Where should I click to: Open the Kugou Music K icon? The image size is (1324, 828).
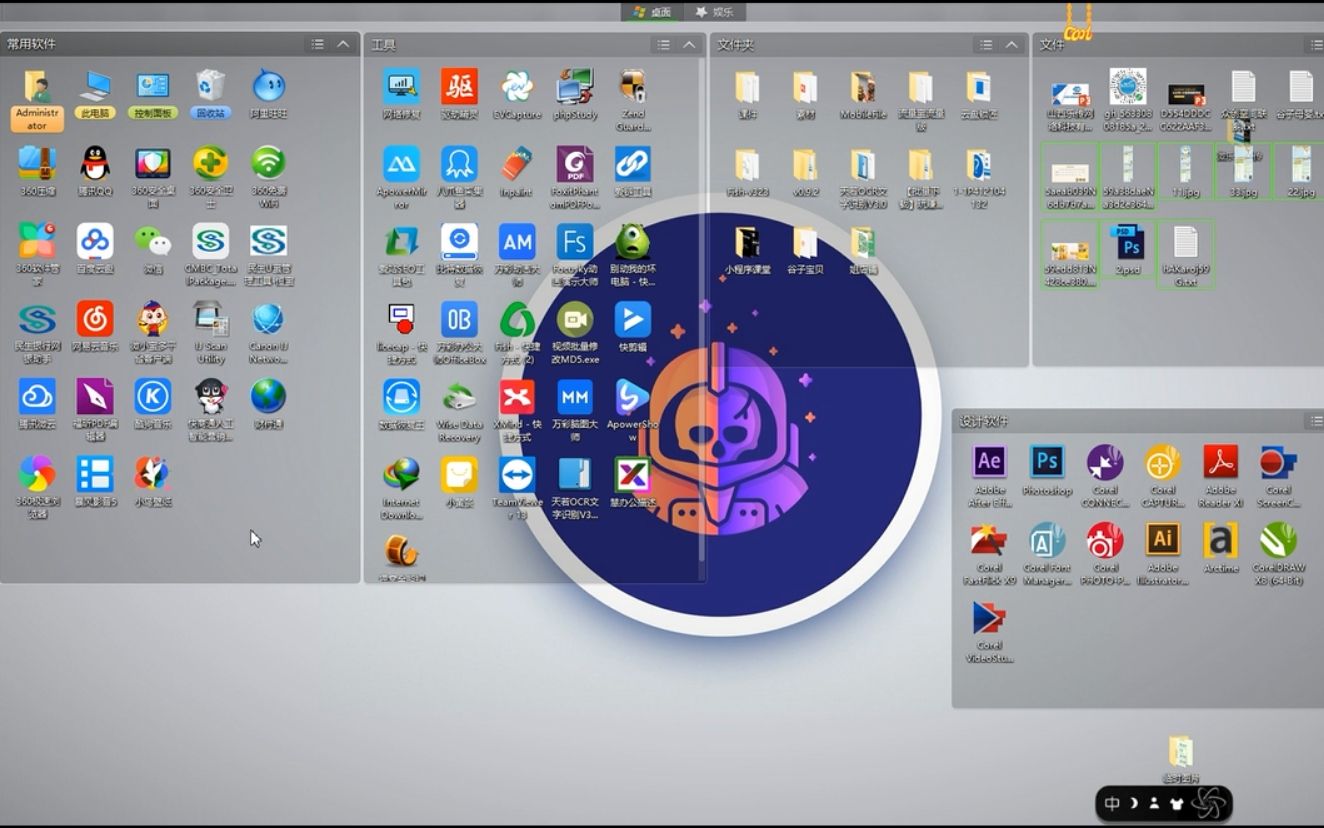pyautogui.click(x=153, y=396)
